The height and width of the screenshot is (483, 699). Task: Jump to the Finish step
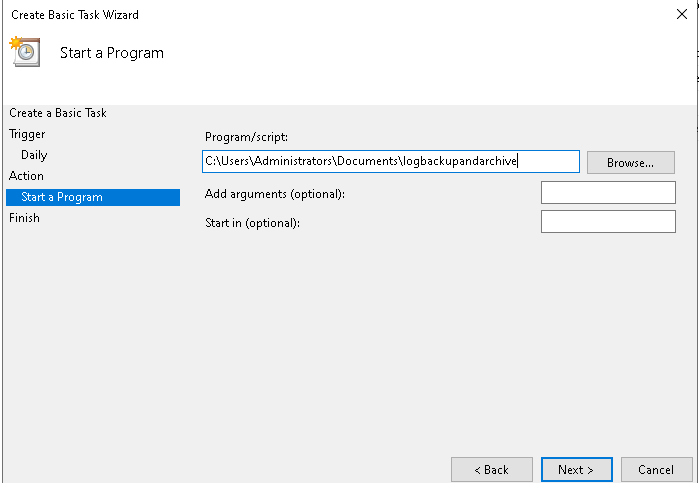[x=25, y=218]
